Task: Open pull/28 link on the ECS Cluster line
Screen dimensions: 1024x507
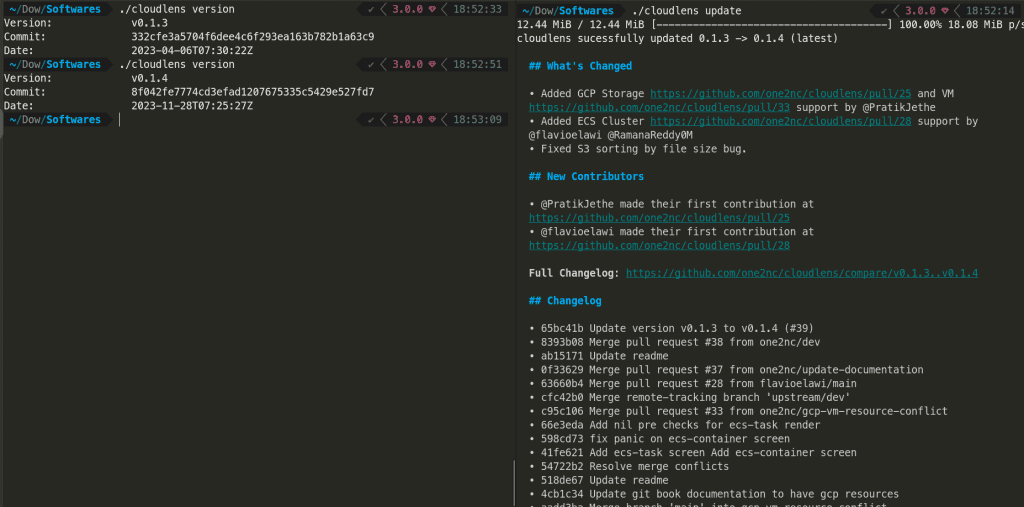Action: pos(780,121)
